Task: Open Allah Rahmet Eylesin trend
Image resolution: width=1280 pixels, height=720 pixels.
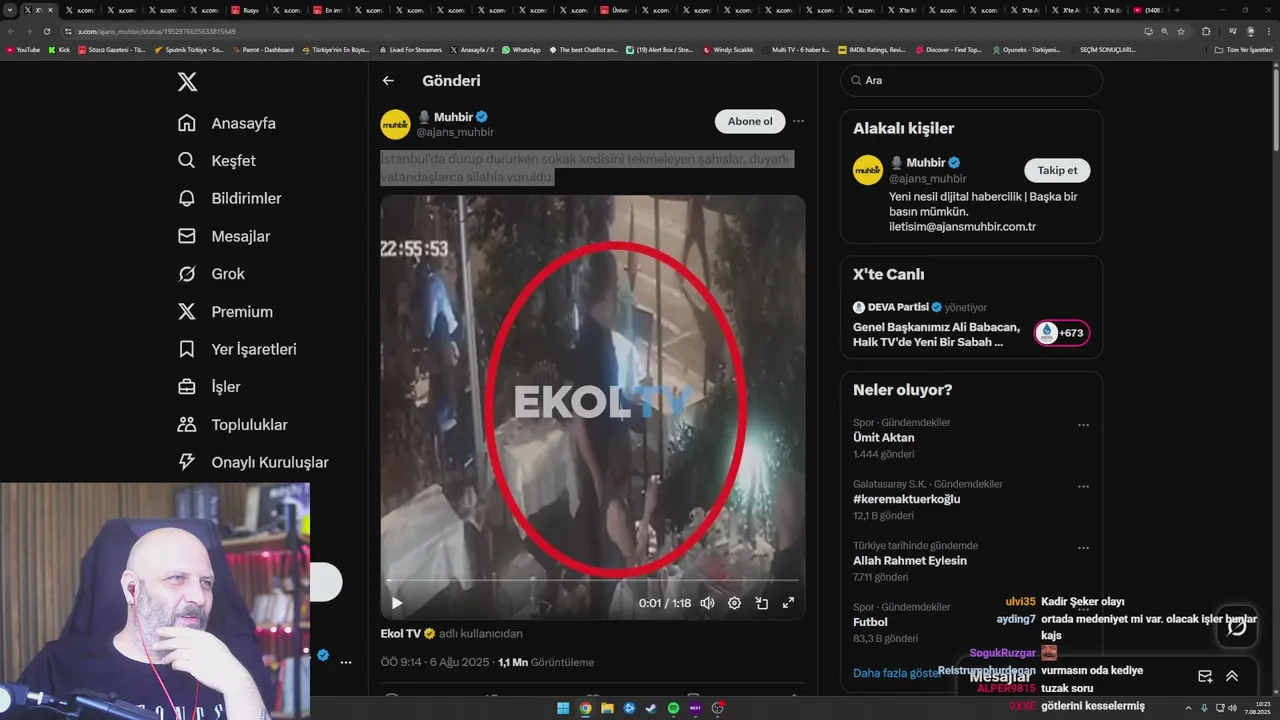Action: click(x=910, y=561)
